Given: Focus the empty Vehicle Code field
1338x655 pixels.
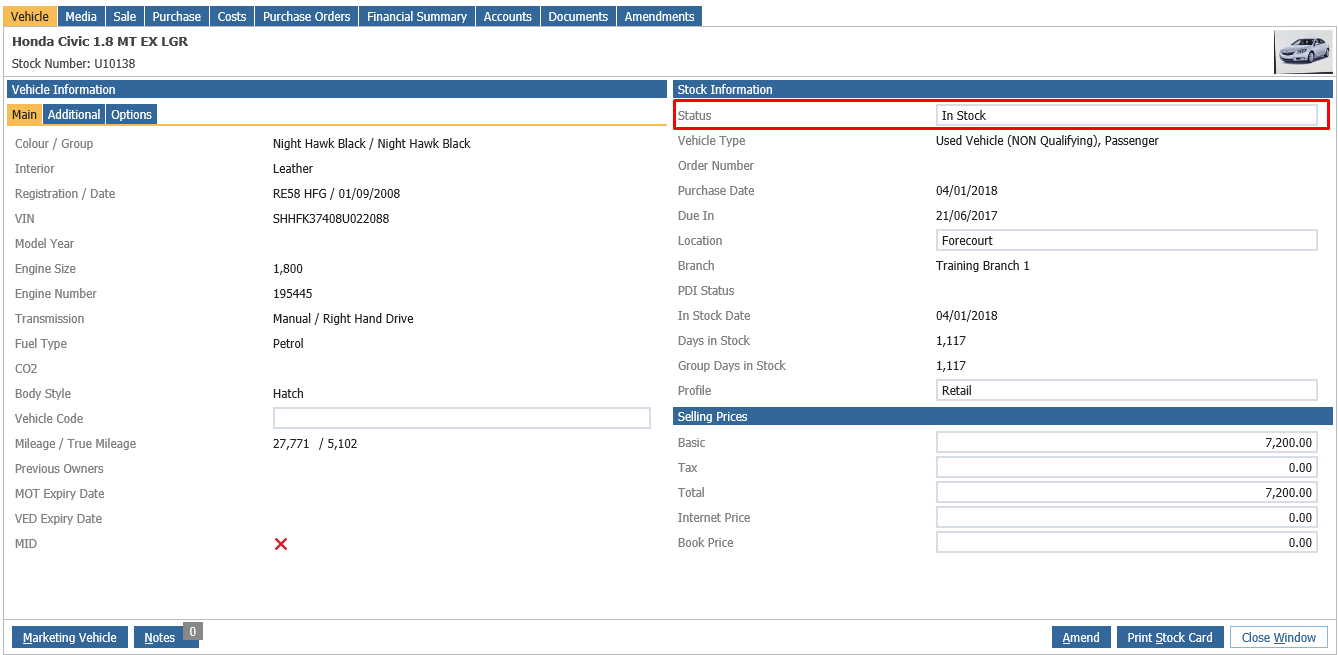Looking at the screenshot, I should point(462,419).
